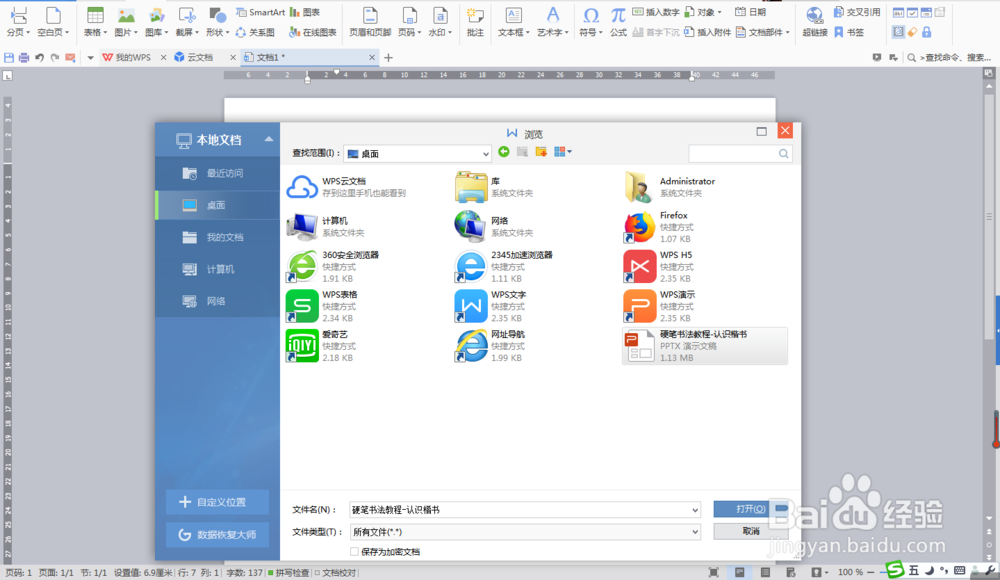1000x580 pixels.
Task: Switch to the 我的WPS tab
Action: (134, 57)
